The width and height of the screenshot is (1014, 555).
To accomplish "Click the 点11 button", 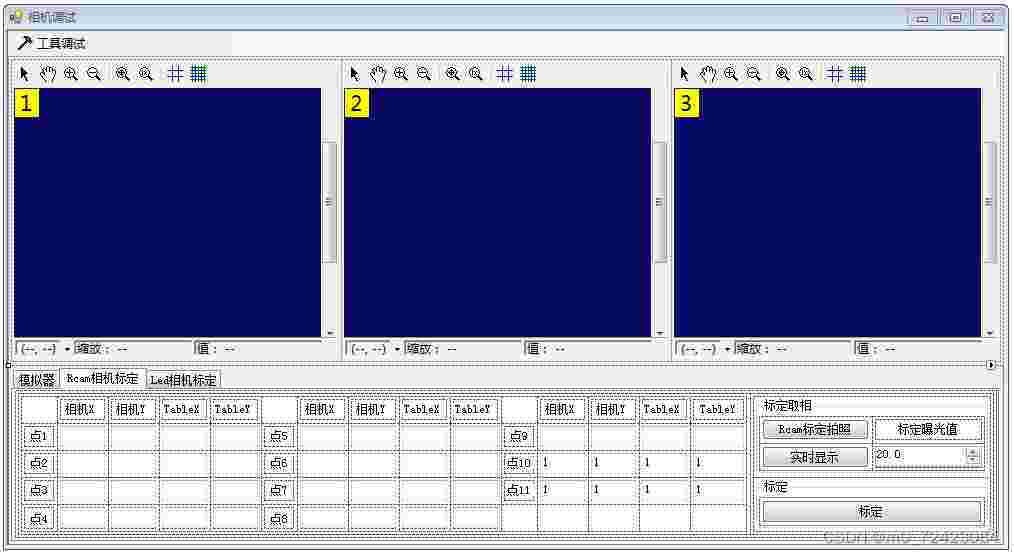I will [x=519, y=490].
